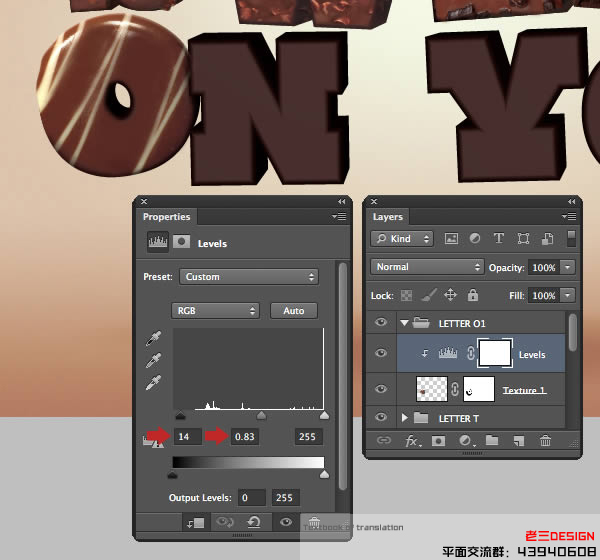Screen dimensions: 600x560
Task: Add a layer mask from Layers footer
Action: coord(438,440)
